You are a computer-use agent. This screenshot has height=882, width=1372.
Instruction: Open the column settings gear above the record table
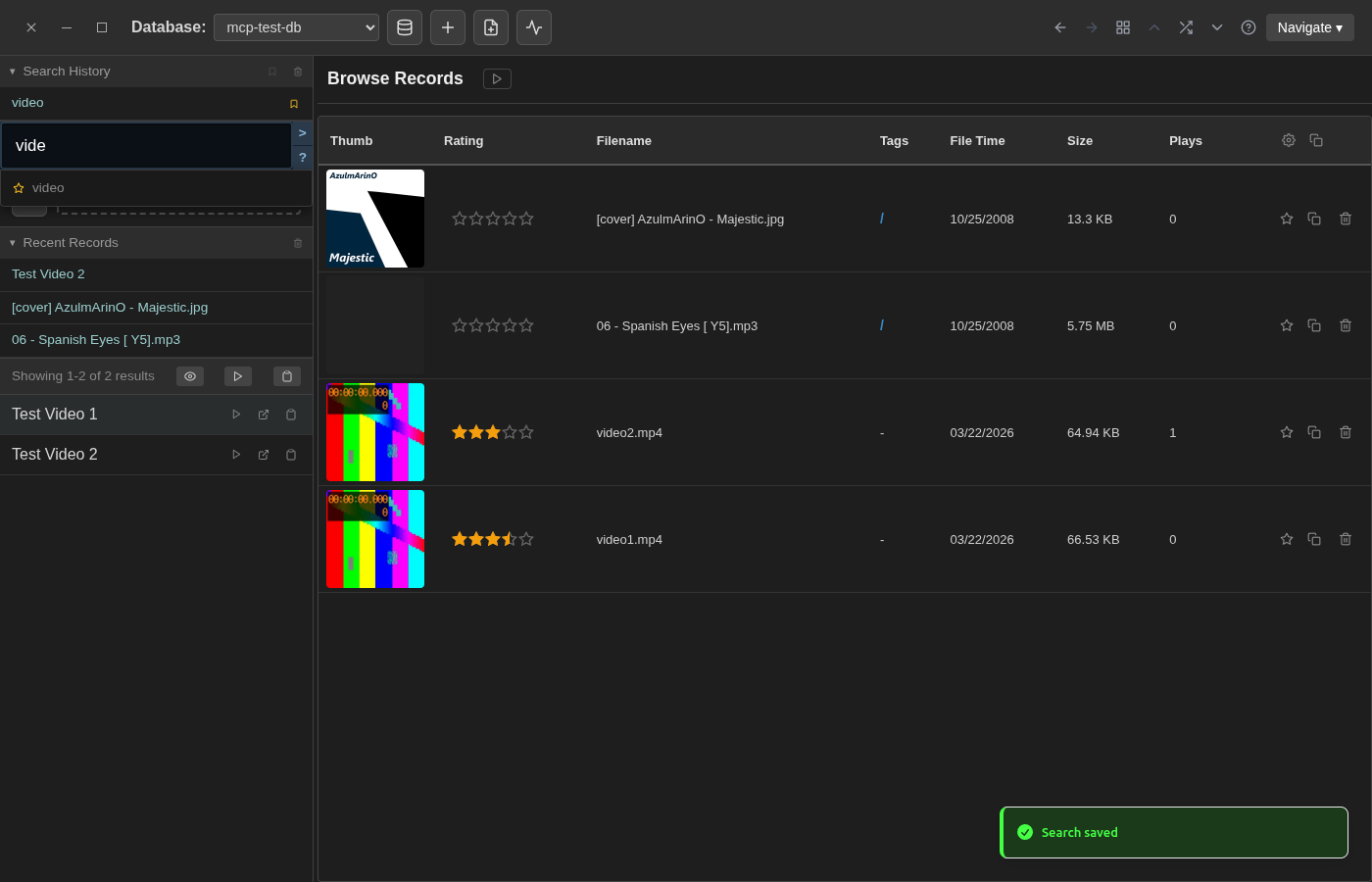(1289, 140)
